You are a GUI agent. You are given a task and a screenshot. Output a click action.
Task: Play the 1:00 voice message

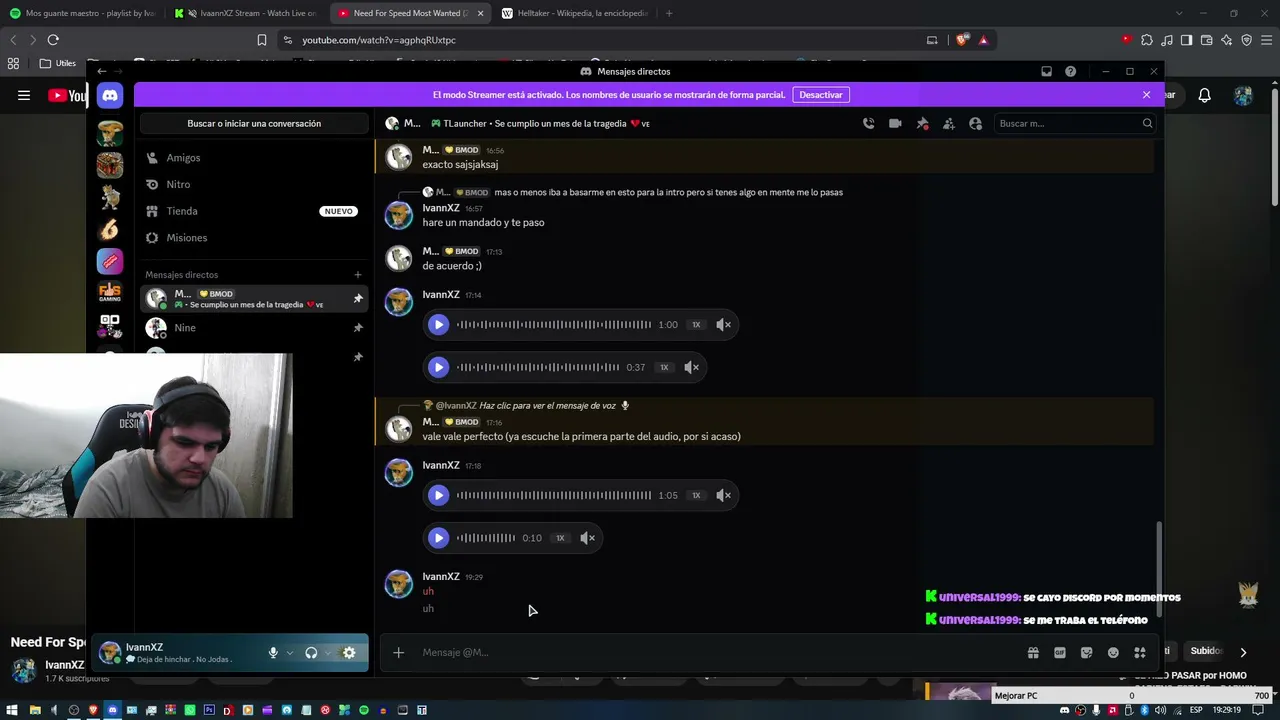click(438, 325)
